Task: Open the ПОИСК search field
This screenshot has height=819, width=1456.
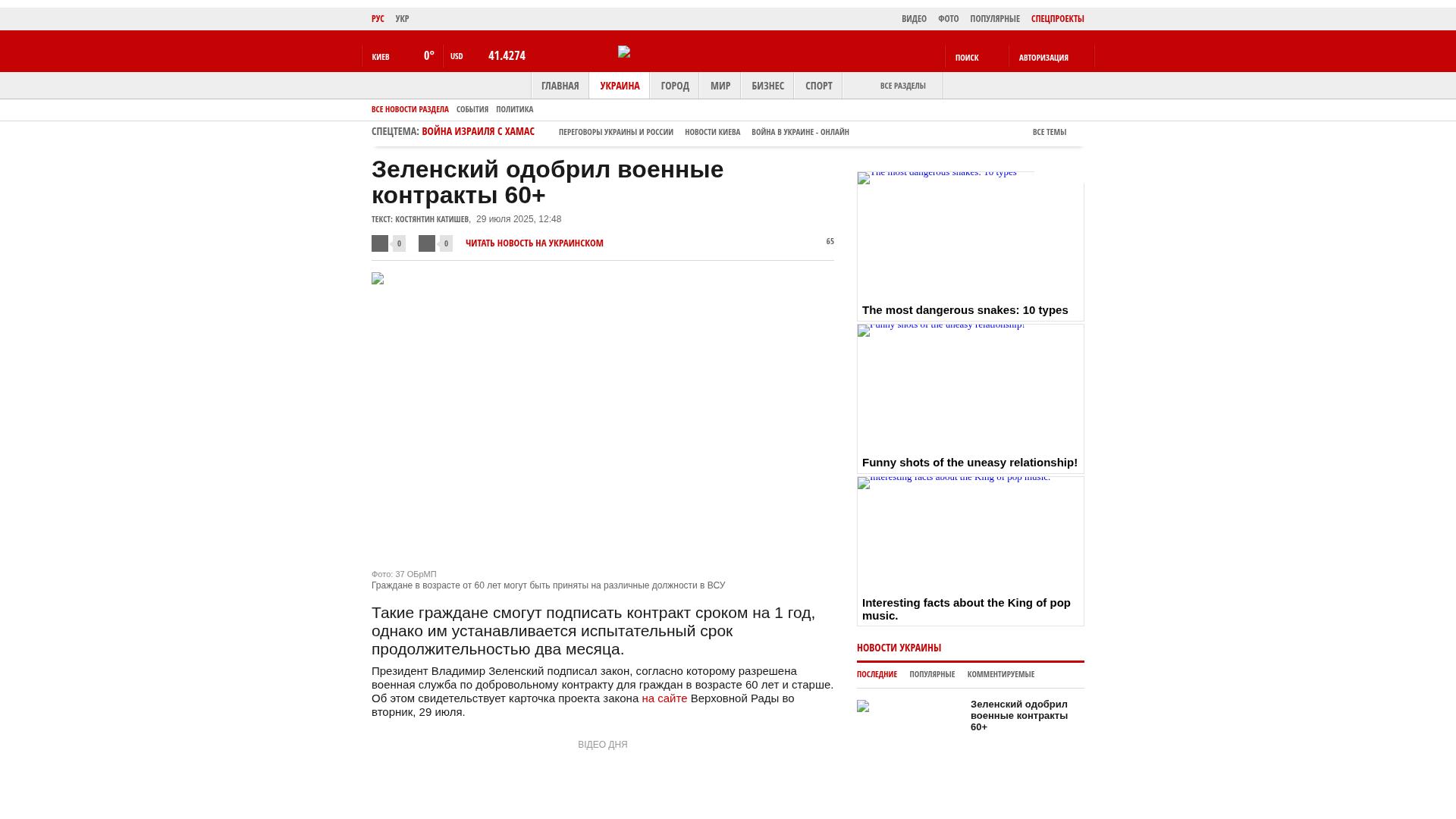Action: pos(967,58)
